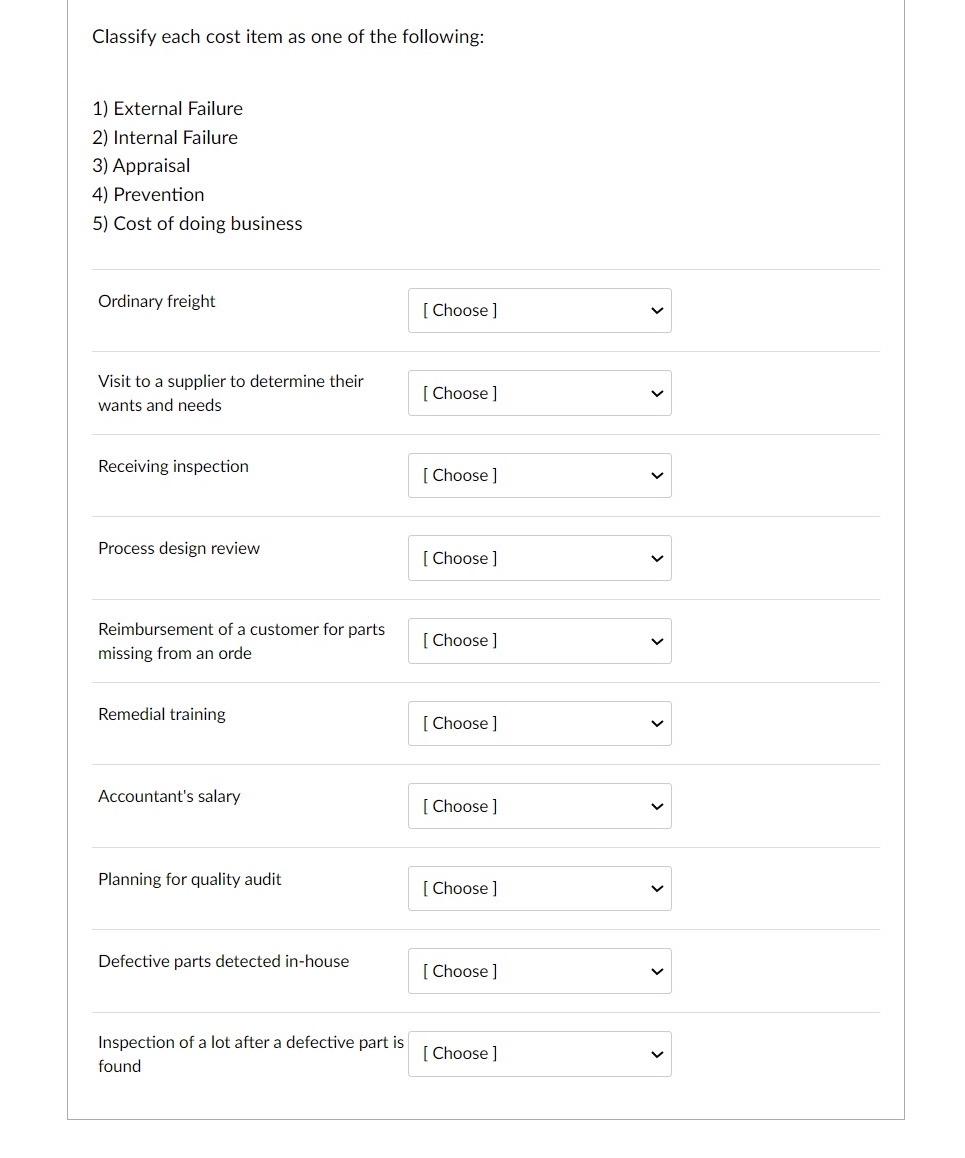Open the Remedial training classification dropdown

pos(540,723)
